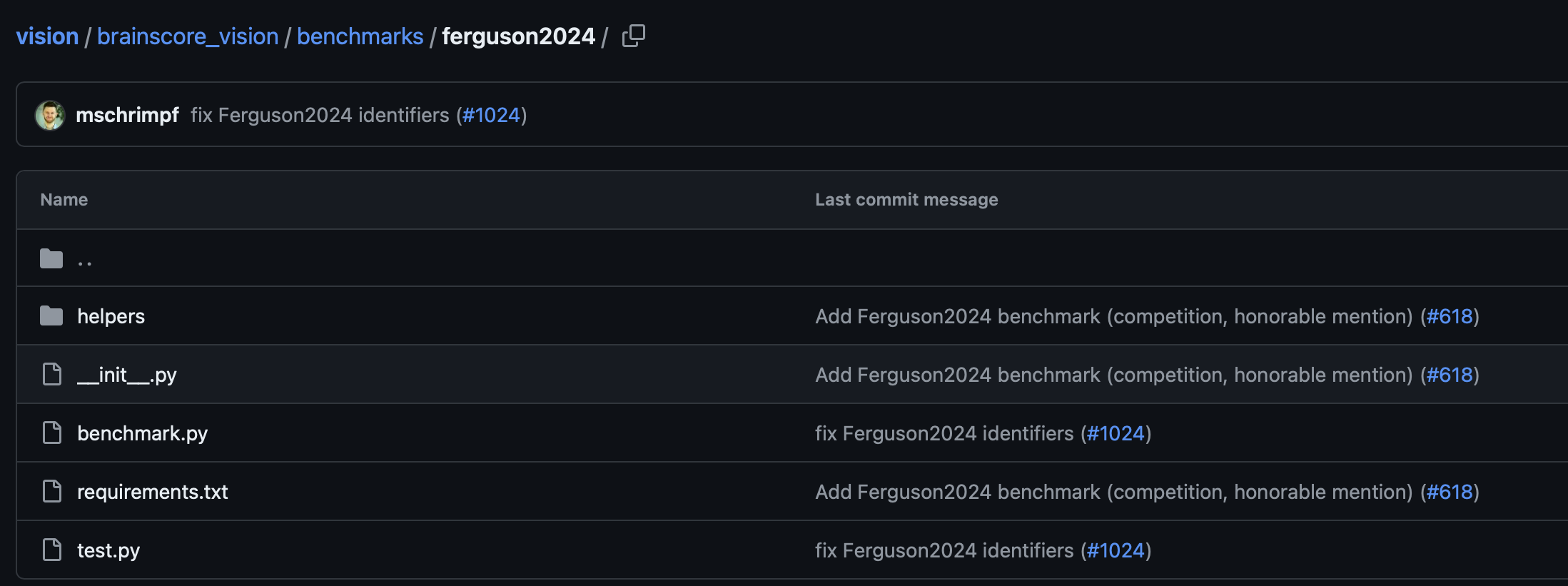Screen dimensions: 1568x586
Task: Open pull request #618 on the helpers row
Action: click(1450, 316)
